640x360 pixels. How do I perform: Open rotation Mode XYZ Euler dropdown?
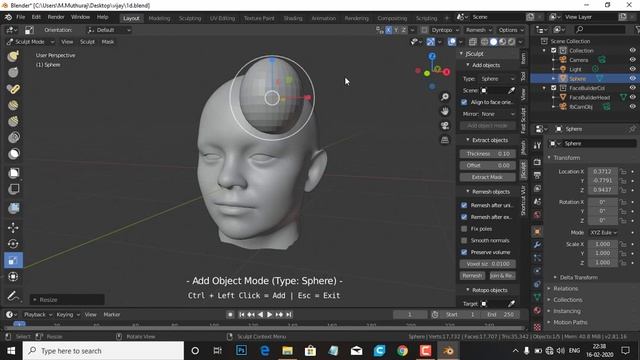coord(603,232)
